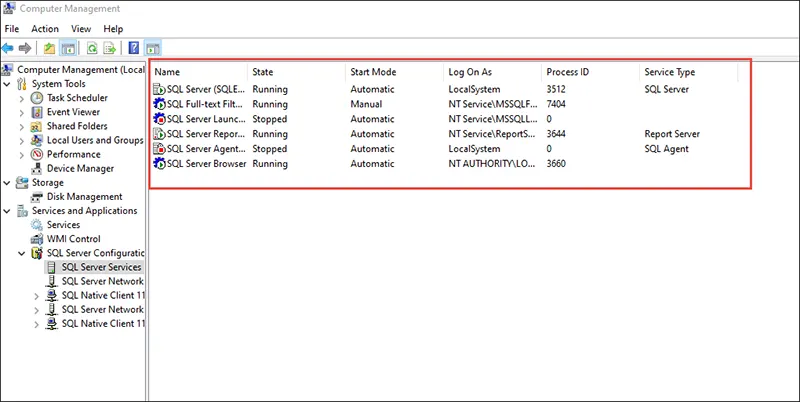This screenshot has height=402, width=800.
Task: Collapse the System Tools node
Action: [7, 84]
